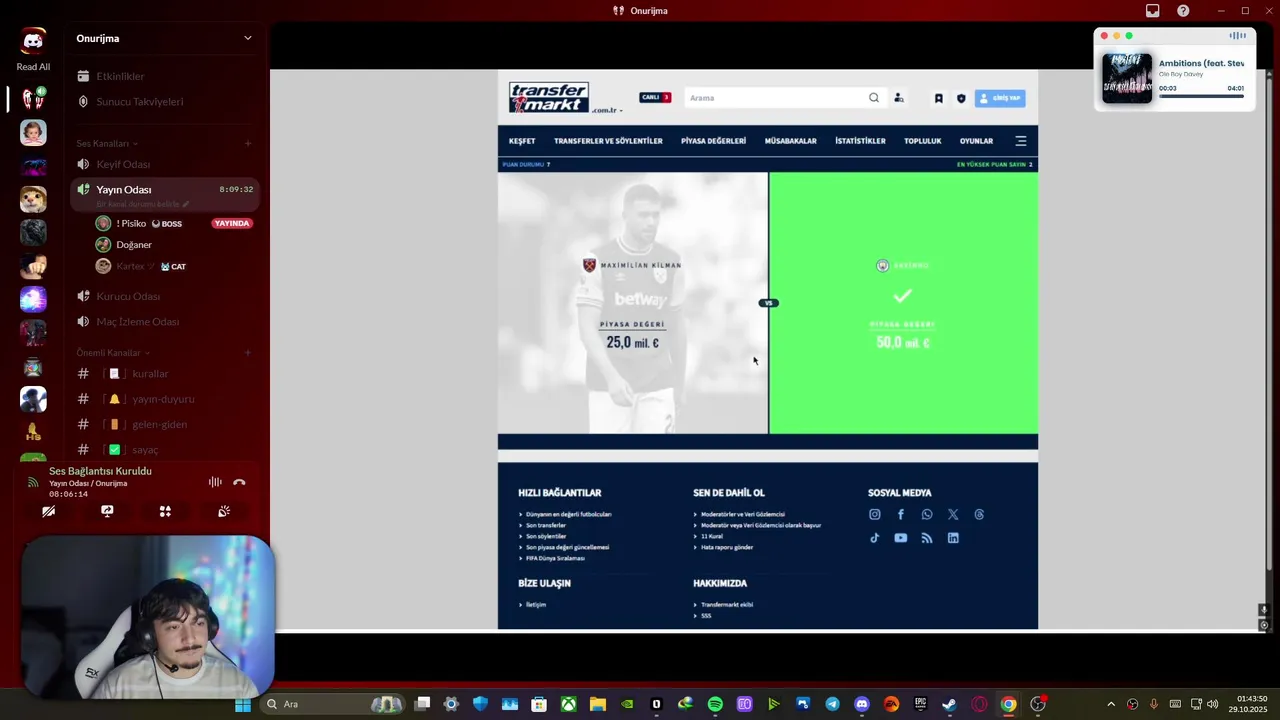Choose the Maximilian Kilman player card
This screenshot has height=720, width=1280.
point(633,303)
